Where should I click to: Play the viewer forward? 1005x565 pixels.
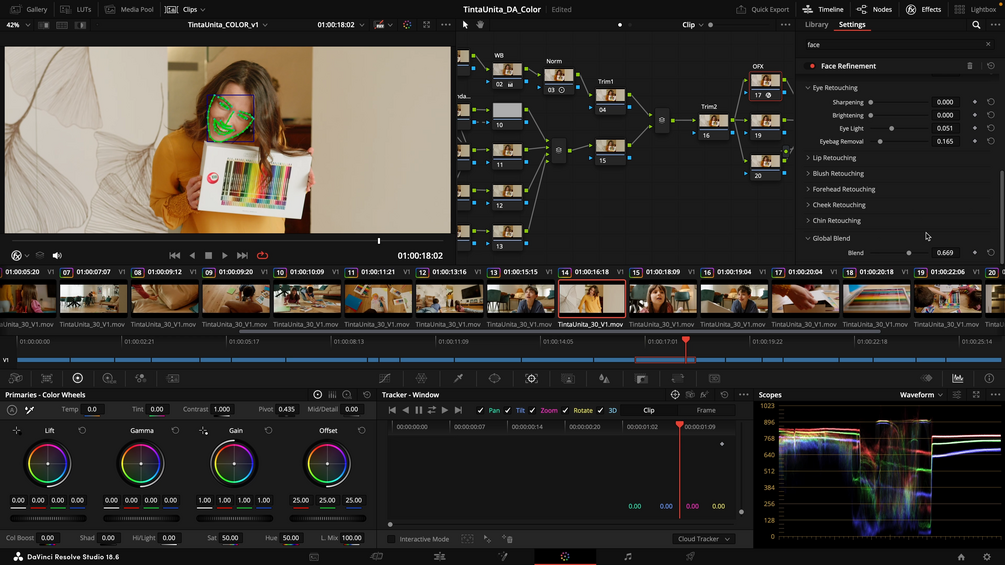tap(224, 256)
